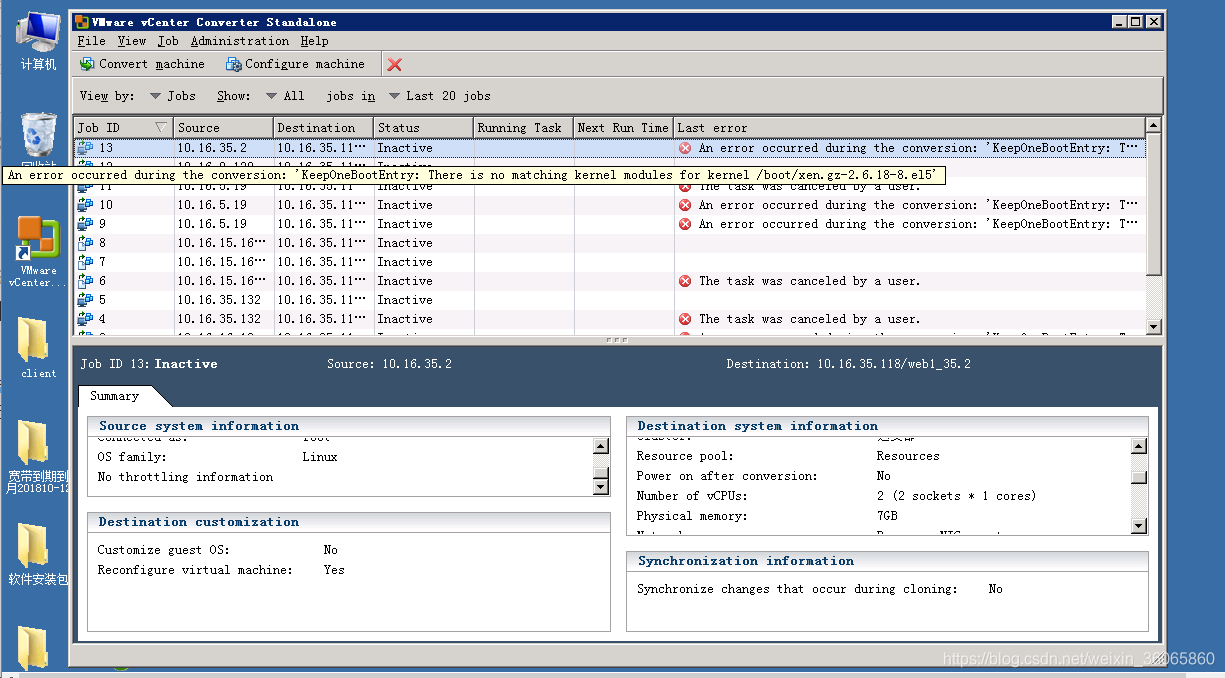Open the Help menu
The height and width of the screenshot is (678, 1225).
click(314, 41)
